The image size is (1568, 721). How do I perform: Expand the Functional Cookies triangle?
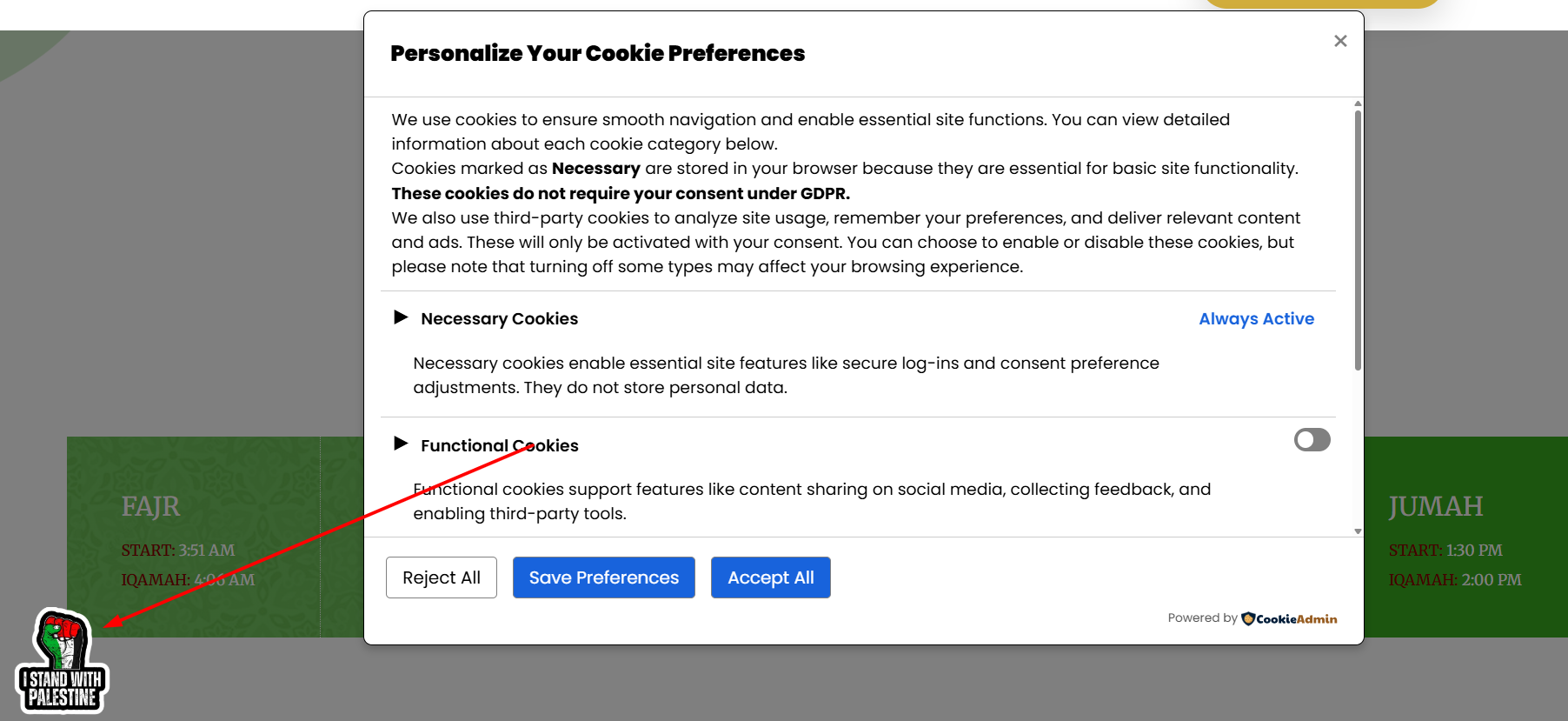[401, 444]
